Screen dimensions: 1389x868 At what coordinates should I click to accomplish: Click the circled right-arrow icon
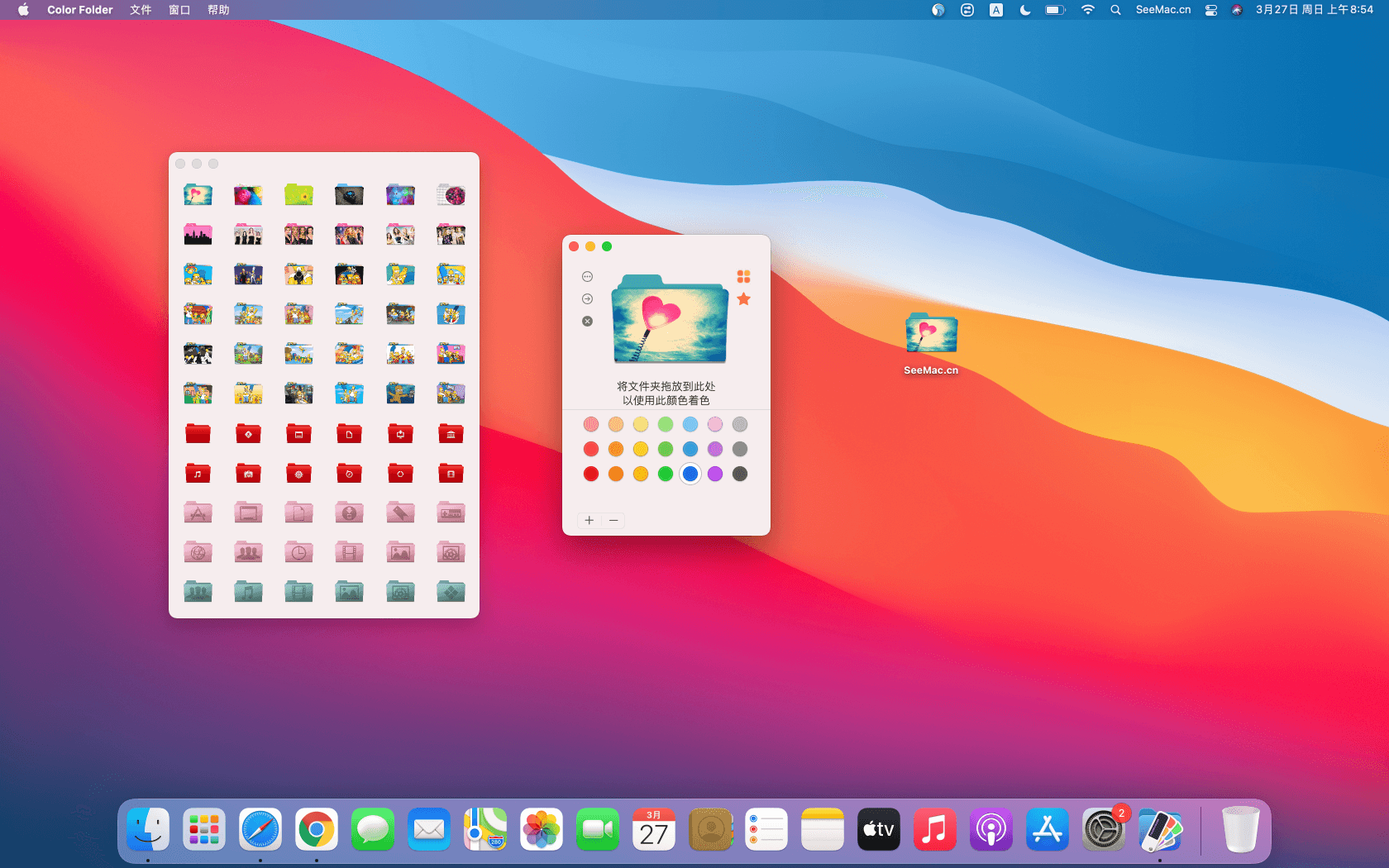pos(587,298)
